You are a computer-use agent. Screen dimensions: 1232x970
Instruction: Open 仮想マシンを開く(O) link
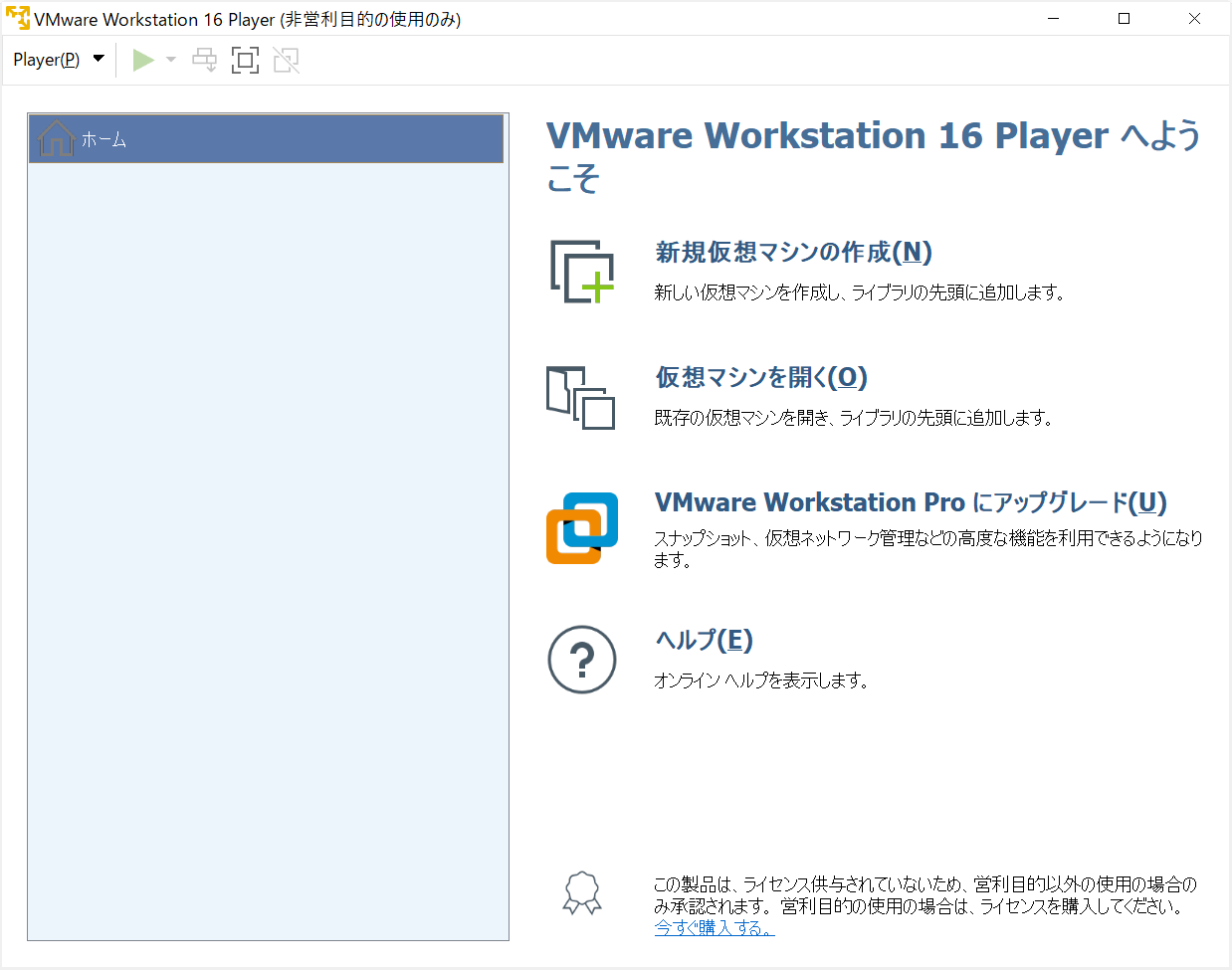click(x=761, y=377)
